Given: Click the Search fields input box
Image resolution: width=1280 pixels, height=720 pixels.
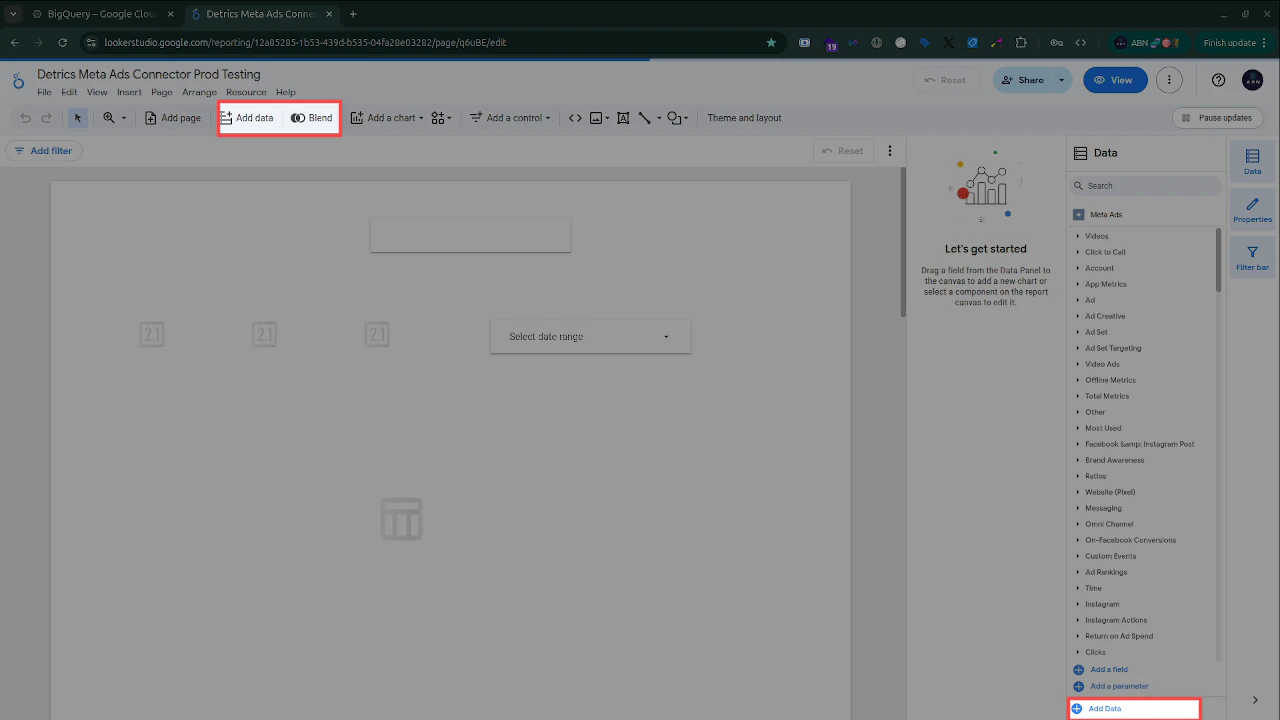Looking at the screenshot, I should tap(1144, 185).
